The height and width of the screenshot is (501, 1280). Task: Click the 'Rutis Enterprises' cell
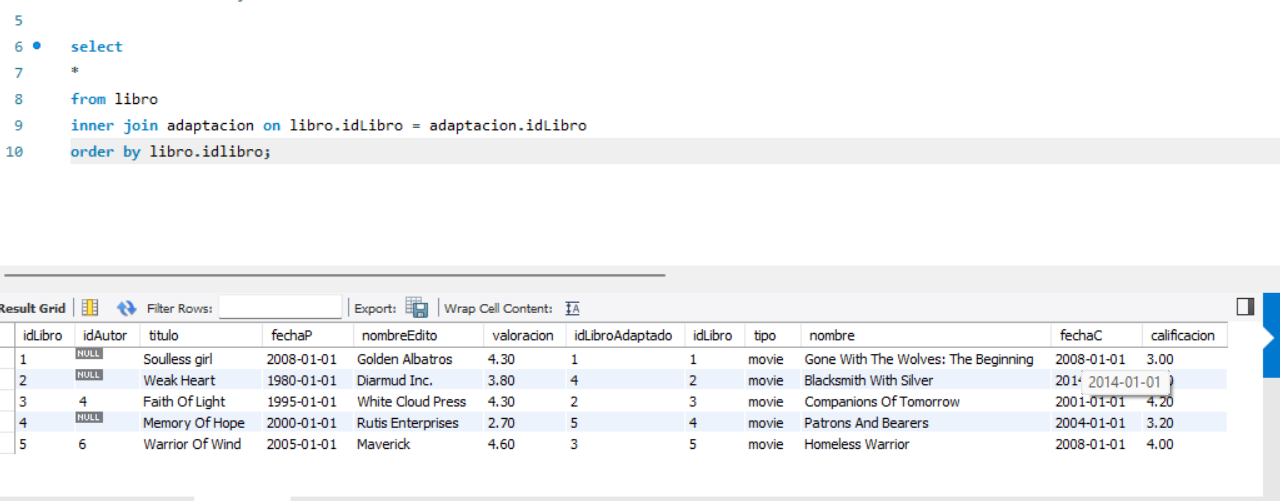point(407,423)
